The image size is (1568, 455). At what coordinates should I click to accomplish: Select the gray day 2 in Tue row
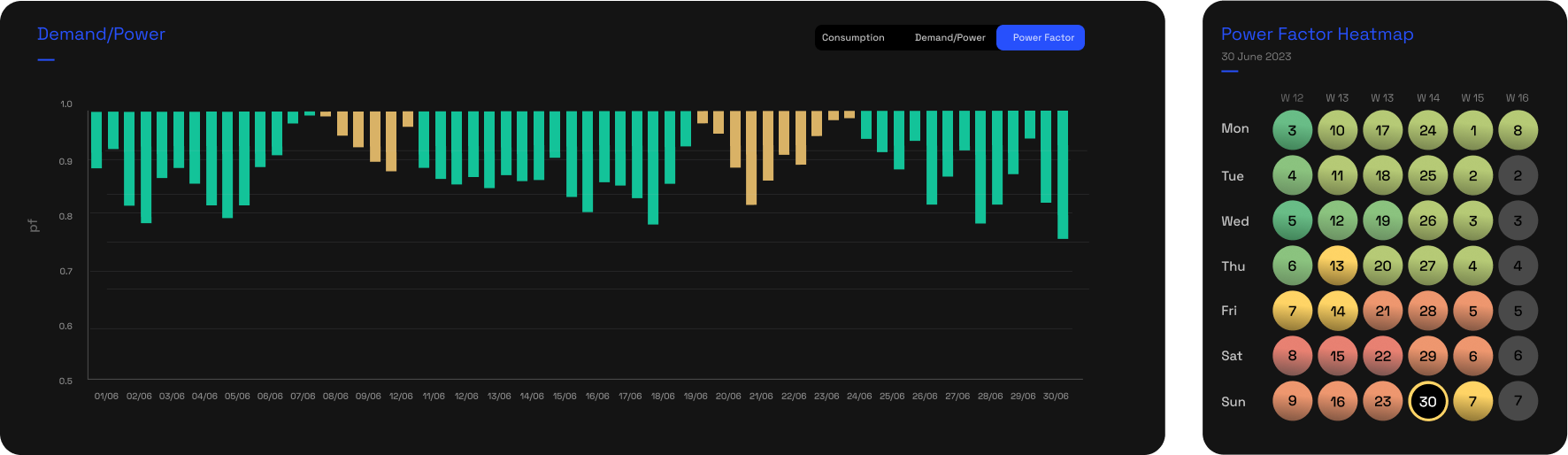point(1518,175)
